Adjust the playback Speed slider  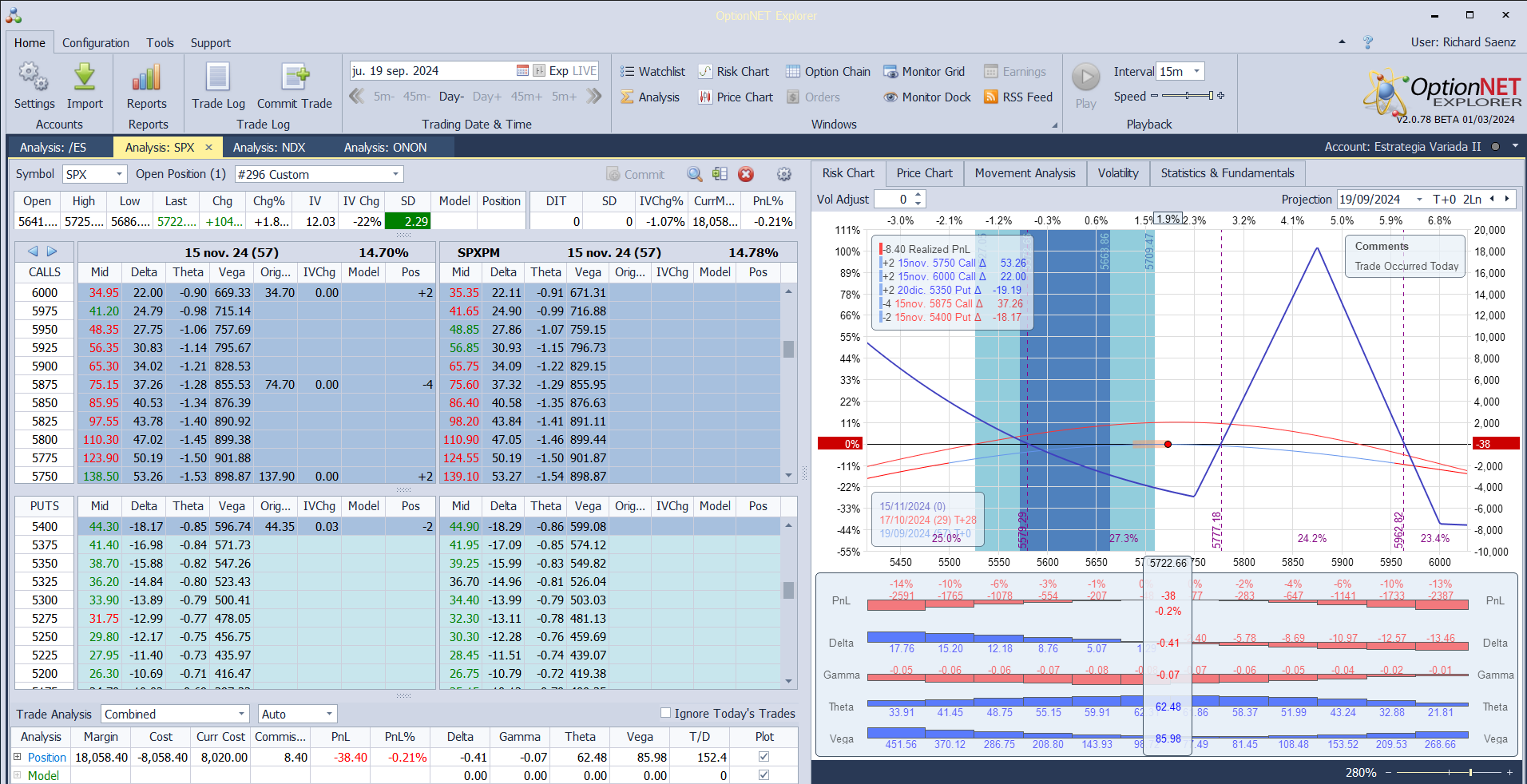coord(1188,96)
